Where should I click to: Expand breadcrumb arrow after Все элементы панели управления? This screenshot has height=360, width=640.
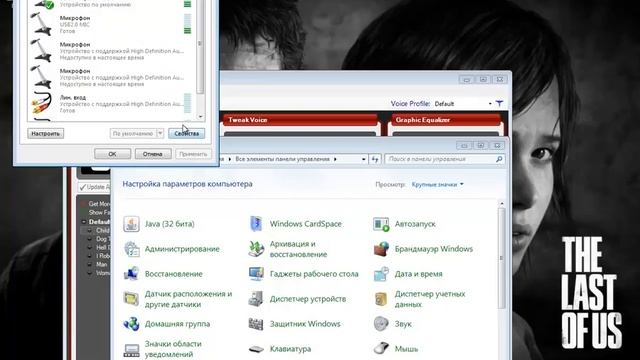[x=336, y=159]
